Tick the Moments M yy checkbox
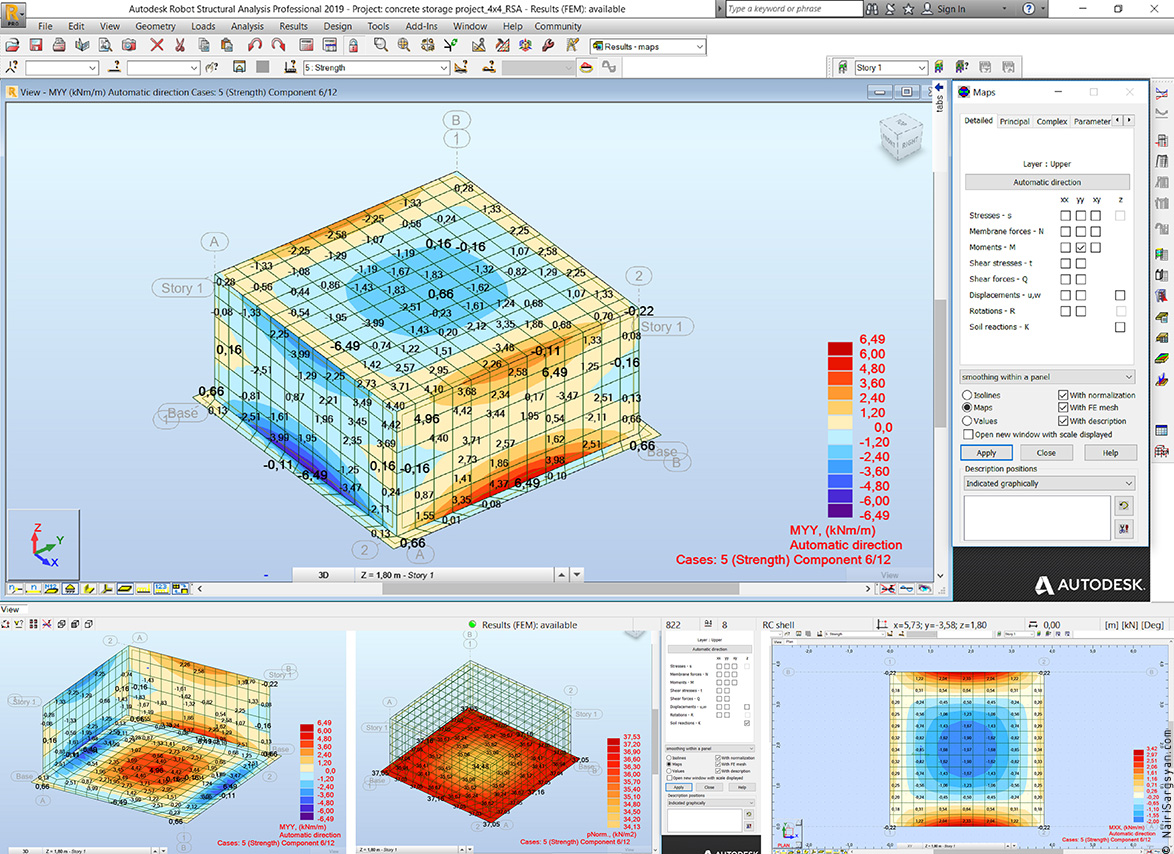 [x=1080, y=247]
